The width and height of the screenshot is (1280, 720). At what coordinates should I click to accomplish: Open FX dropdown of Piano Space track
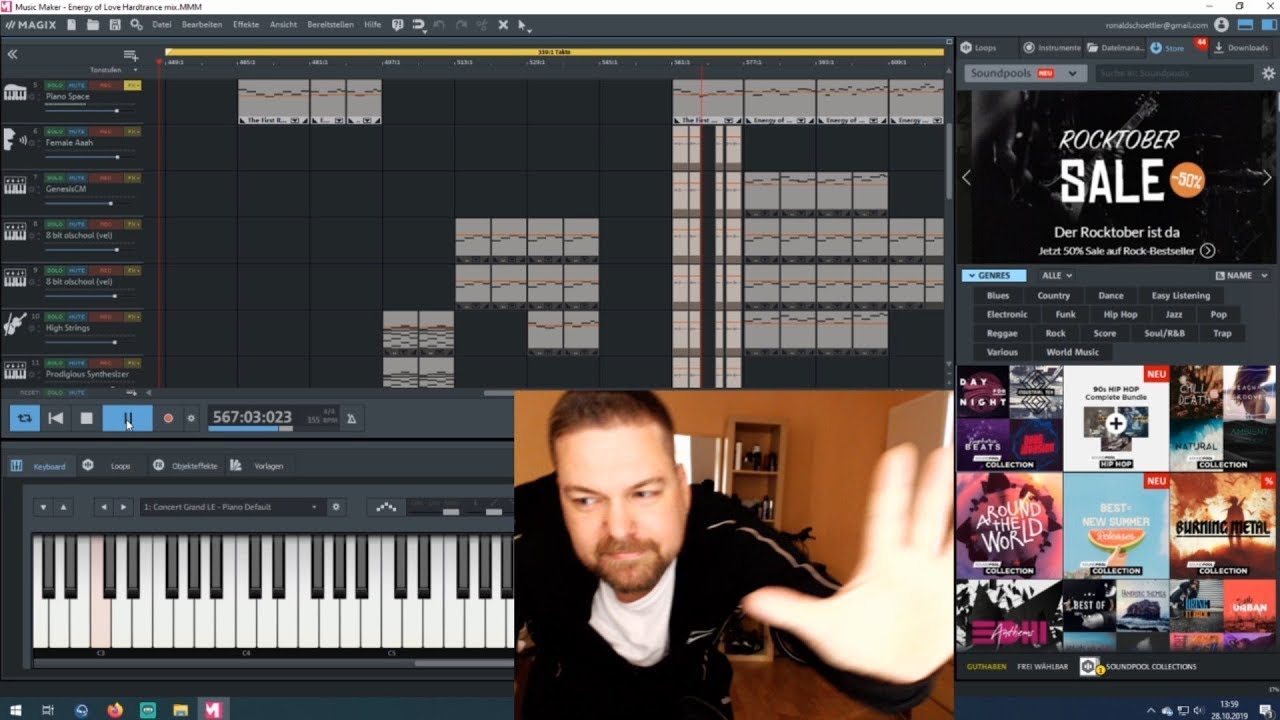[x=133, y=85]
